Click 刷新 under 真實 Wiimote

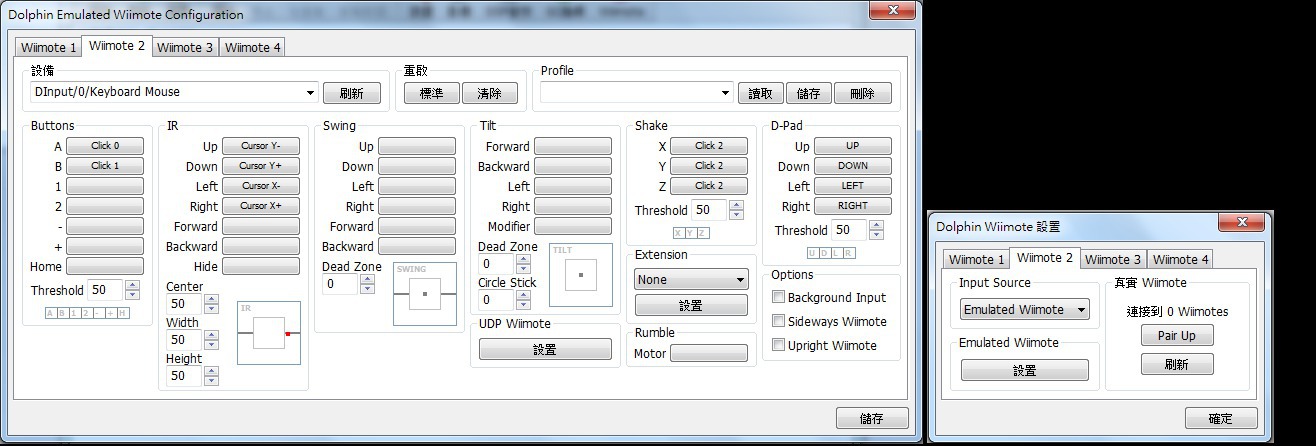tap(1177, 364)
